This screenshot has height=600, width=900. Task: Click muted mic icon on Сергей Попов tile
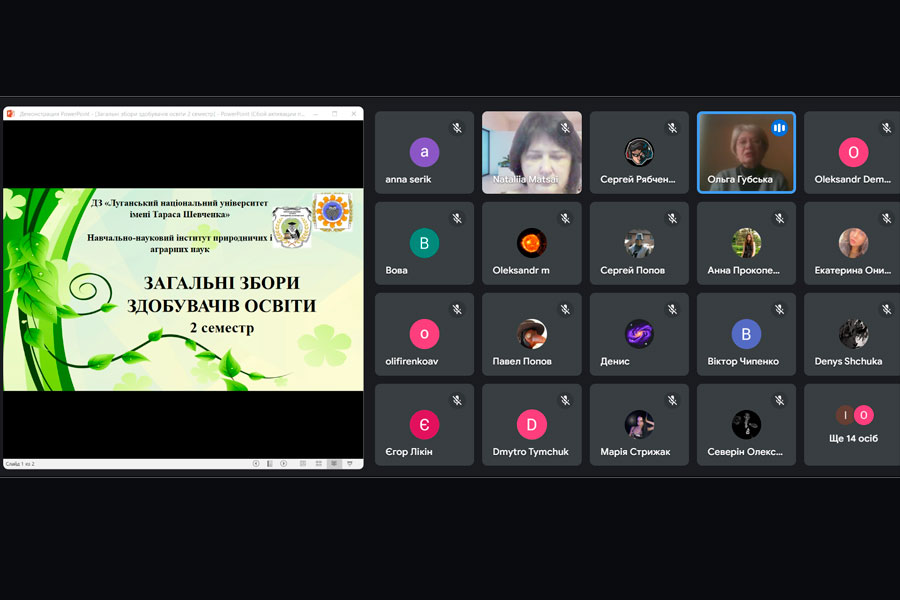[x=672, y=218]
